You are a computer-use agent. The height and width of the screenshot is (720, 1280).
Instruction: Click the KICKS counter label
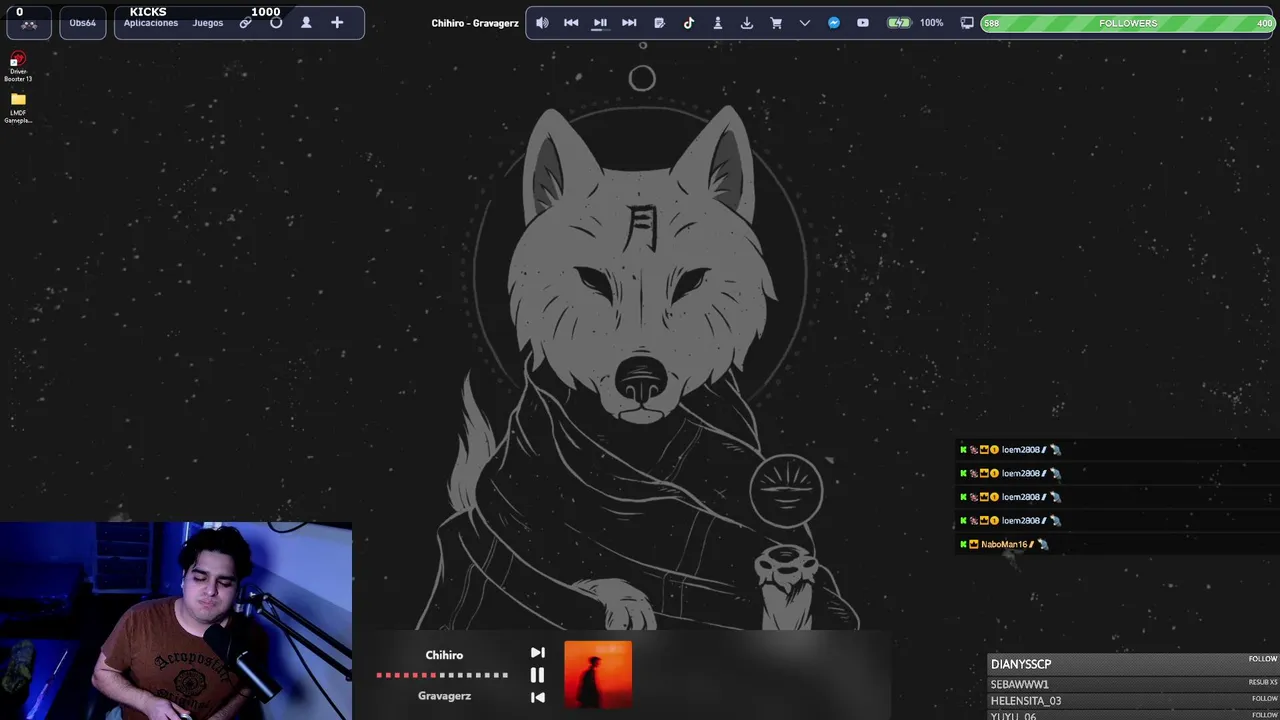[x=148, y=12]
